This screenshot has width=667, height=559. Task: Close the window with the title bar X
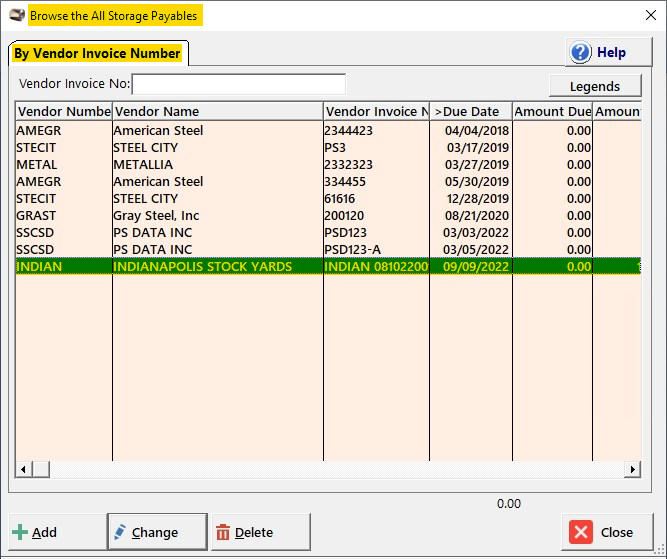click(650, 15)
